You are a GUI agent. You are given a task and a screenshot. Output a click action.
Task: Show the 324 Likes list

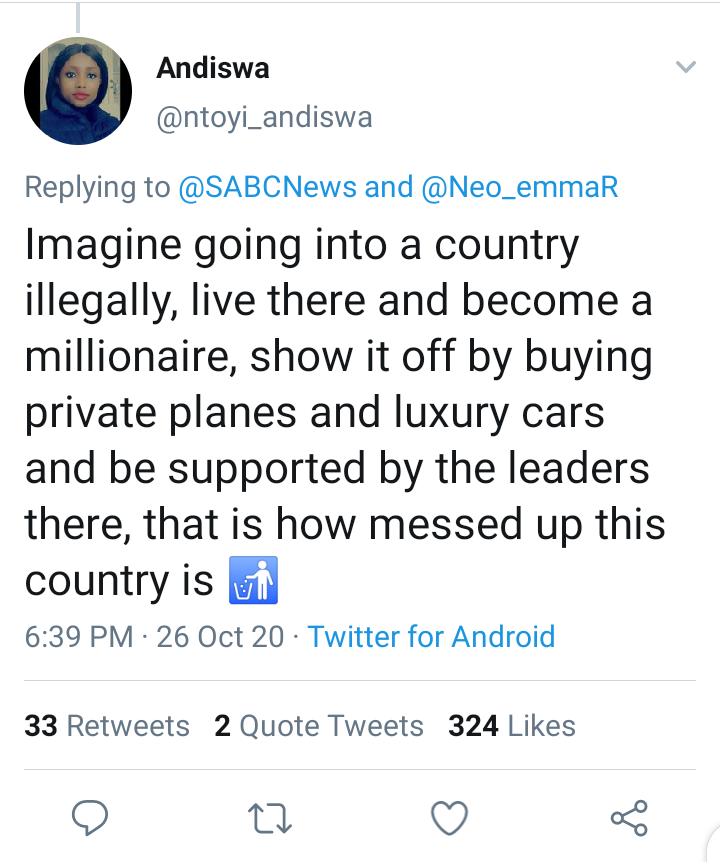512,725
